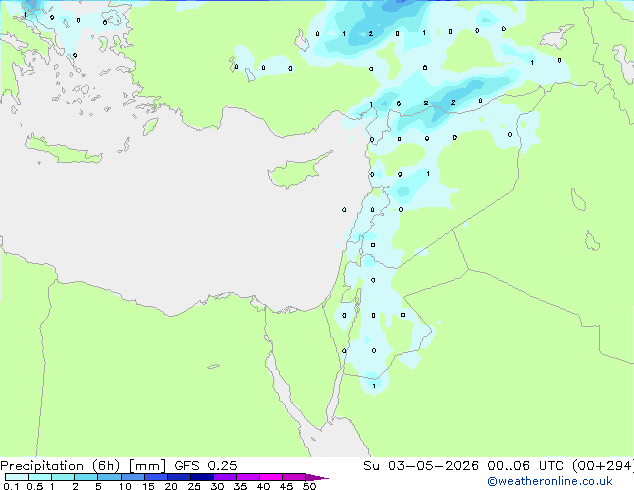
Task: Select the 30–35 mm purple legend swatch
Action: (224, 477)
